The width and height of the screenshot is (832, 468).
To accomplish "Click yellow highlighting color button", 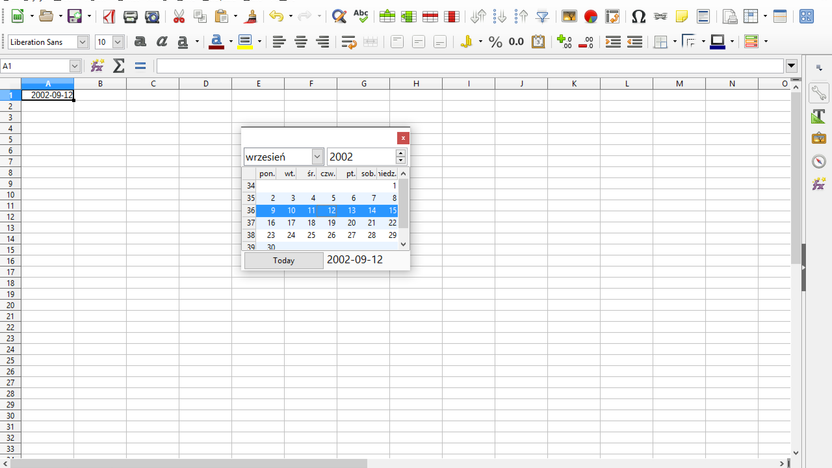I will point(245,41).
